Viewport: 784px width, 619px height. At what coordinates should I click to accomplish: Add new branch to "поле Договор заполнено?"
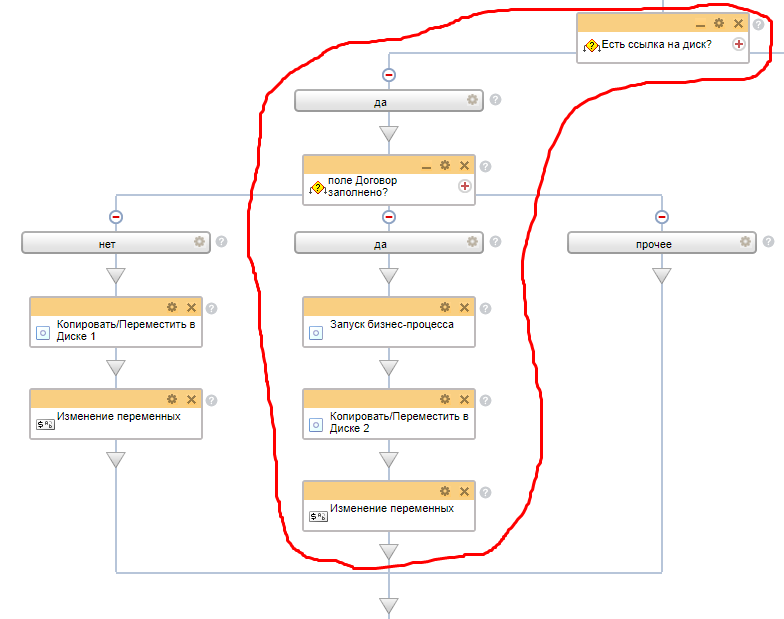pyautogui.click(x=465, y=186)
